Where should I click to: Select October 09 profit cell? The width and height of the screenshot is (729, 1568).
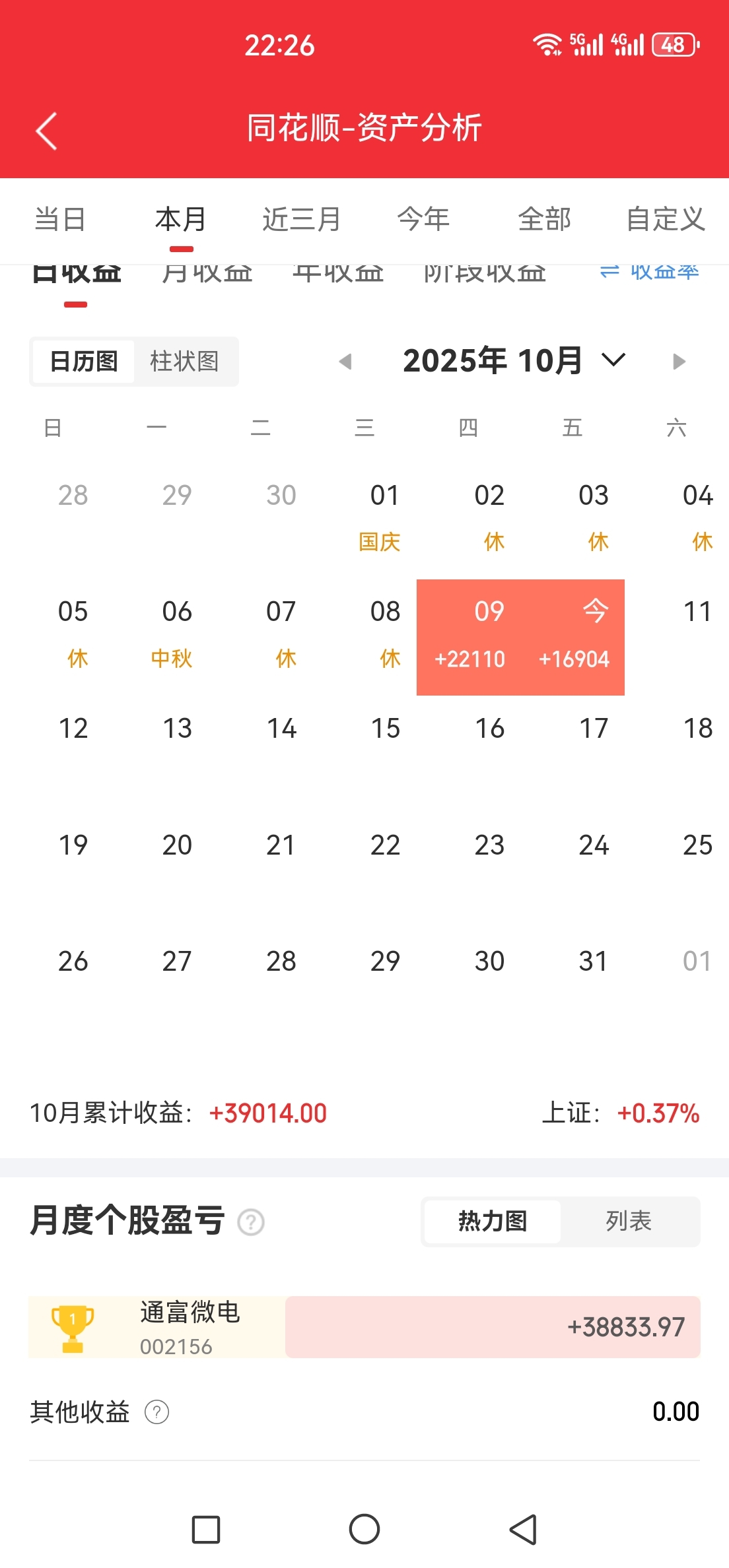click(469, 637)
